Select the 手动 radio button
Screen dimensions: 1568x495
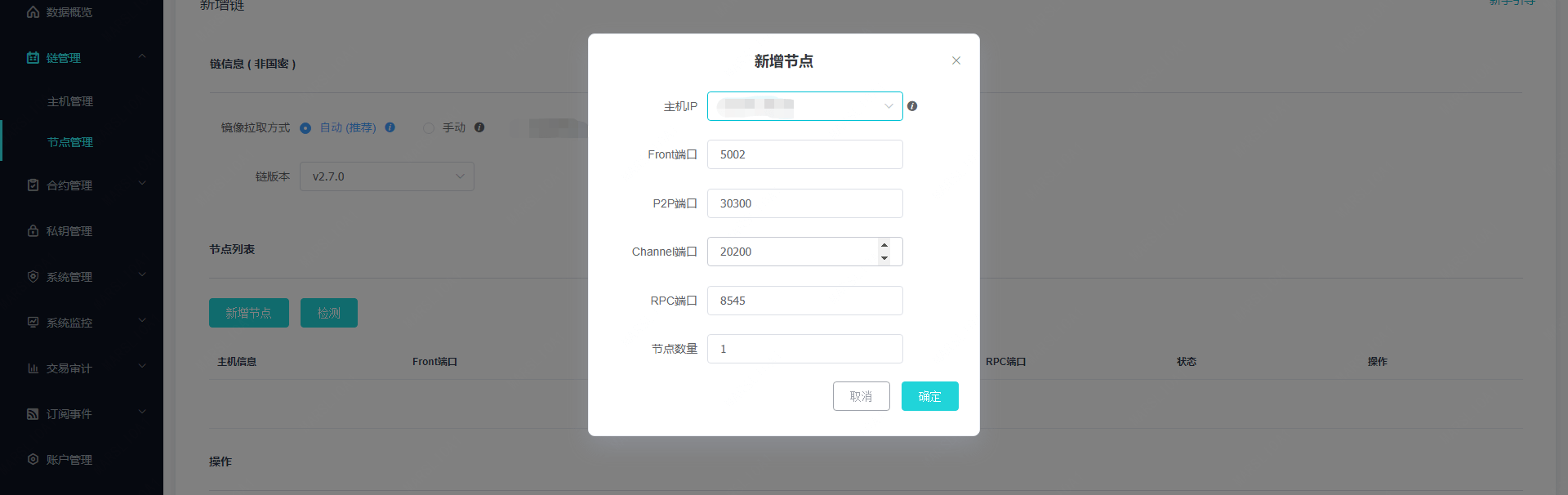(428, 128)
